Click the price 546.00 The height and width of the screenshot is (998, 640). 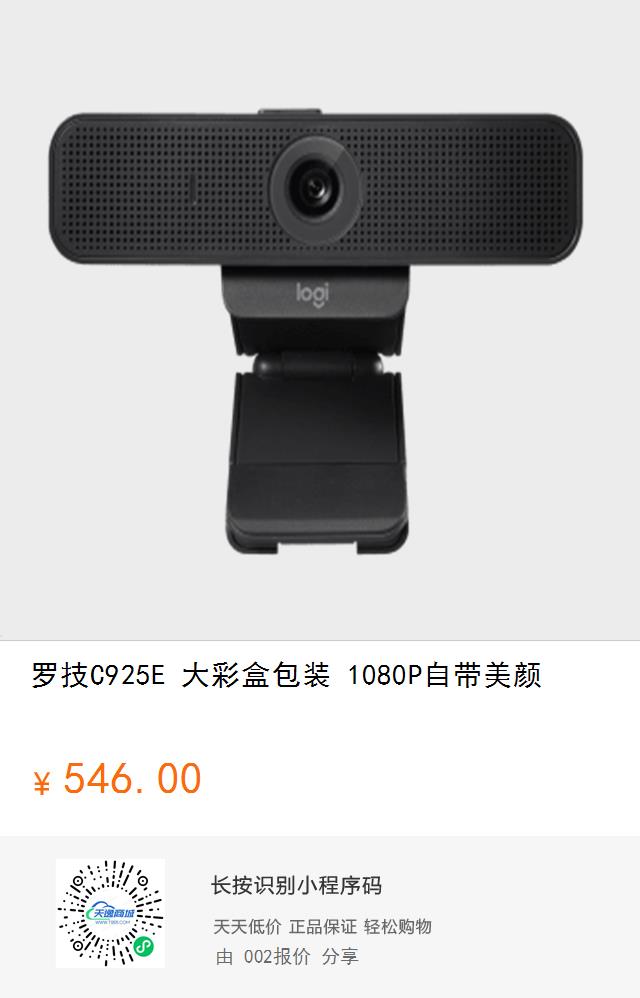point(132,778)
